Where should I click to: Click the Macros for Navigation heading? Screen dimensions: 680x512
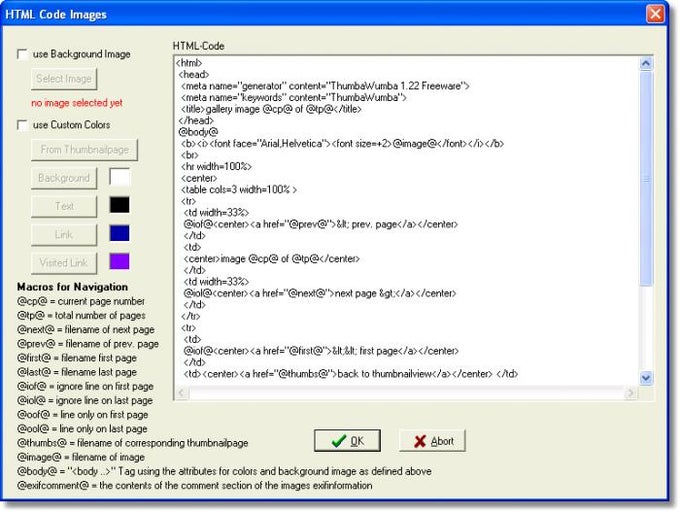click(72, 287)
